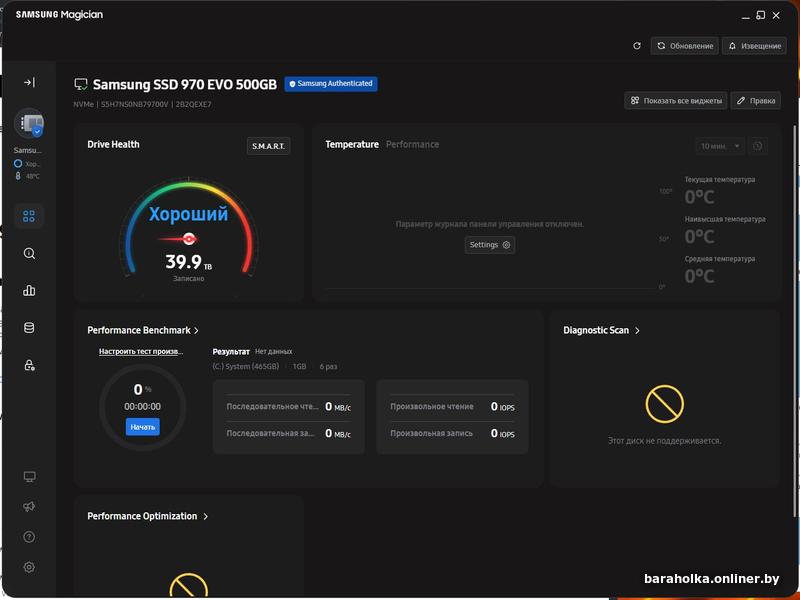Image resolution: width=800 pixels, height=600 pixels.
Task: Switch to the Performance tab
Action: tap(412, 144)
